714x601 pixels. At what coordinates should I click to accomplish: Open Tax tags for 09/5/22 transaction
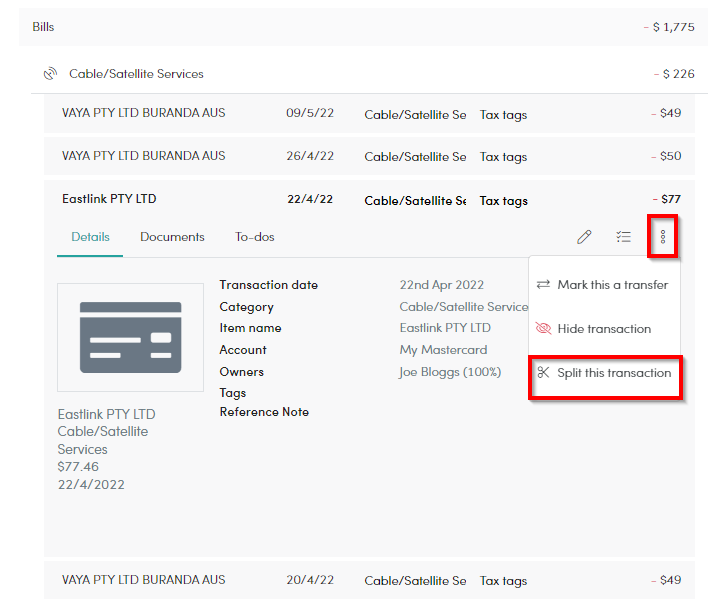tap(503, 115)
